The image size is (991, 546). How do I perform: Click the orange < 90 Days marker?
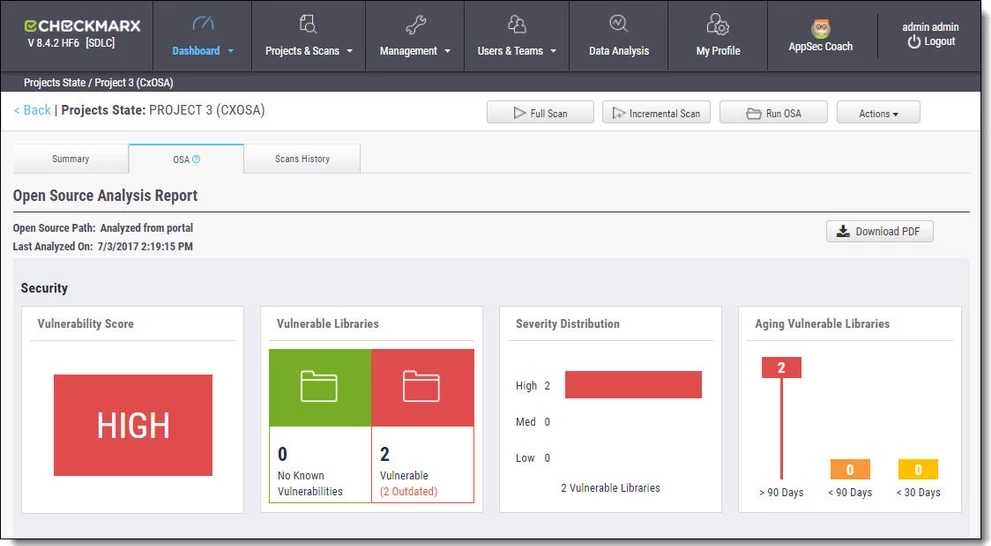pos(850,470)
